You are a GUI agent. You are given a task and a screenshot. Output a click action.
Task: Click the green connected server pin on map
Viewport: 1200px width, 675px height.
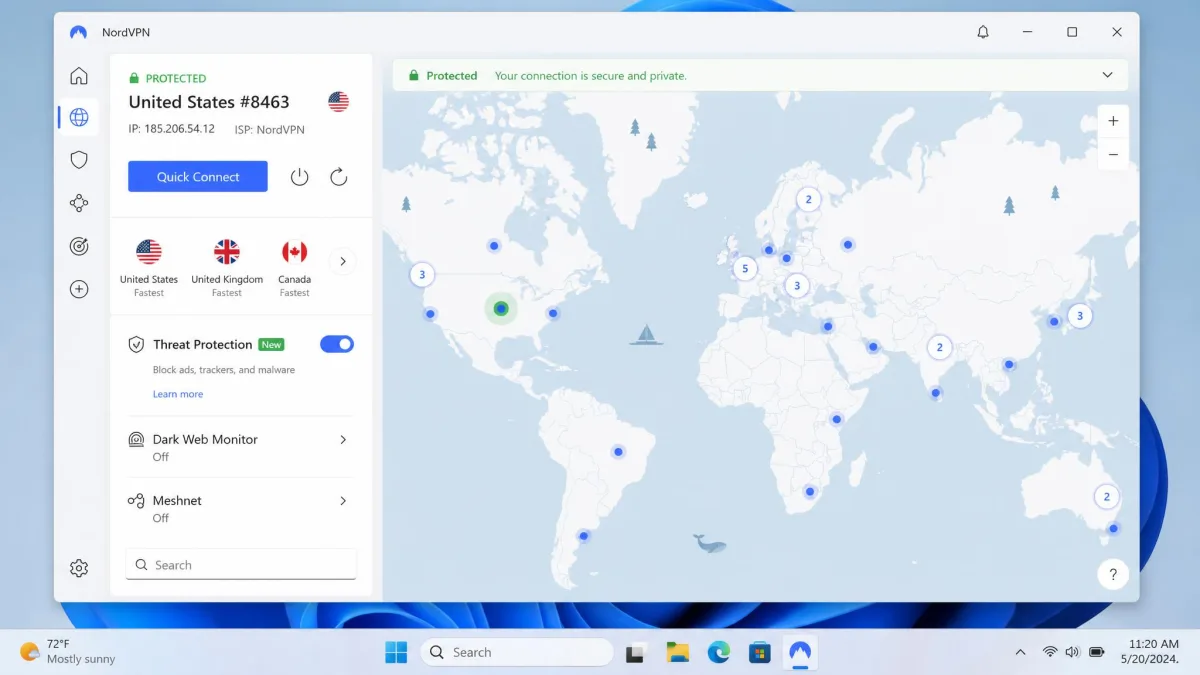coord(501,308)
